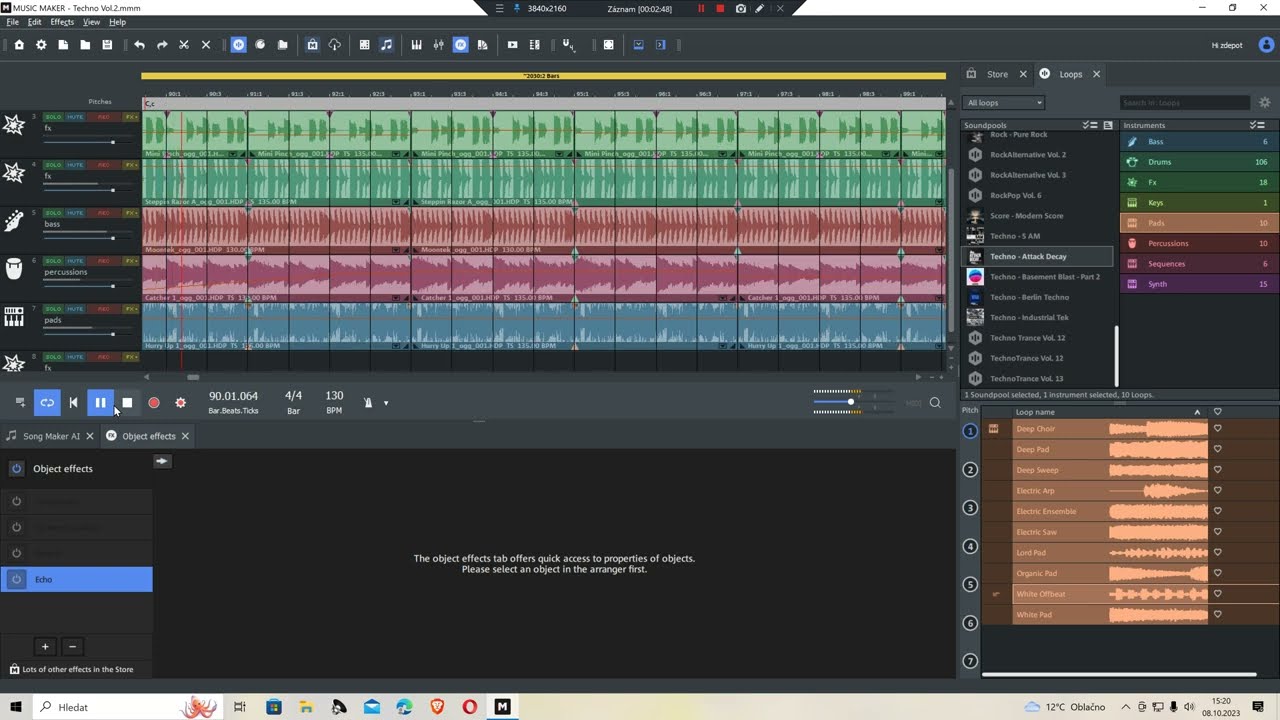
Task: Select the Techno - Berlin Techno soundpool
Action: (1038, 297)
